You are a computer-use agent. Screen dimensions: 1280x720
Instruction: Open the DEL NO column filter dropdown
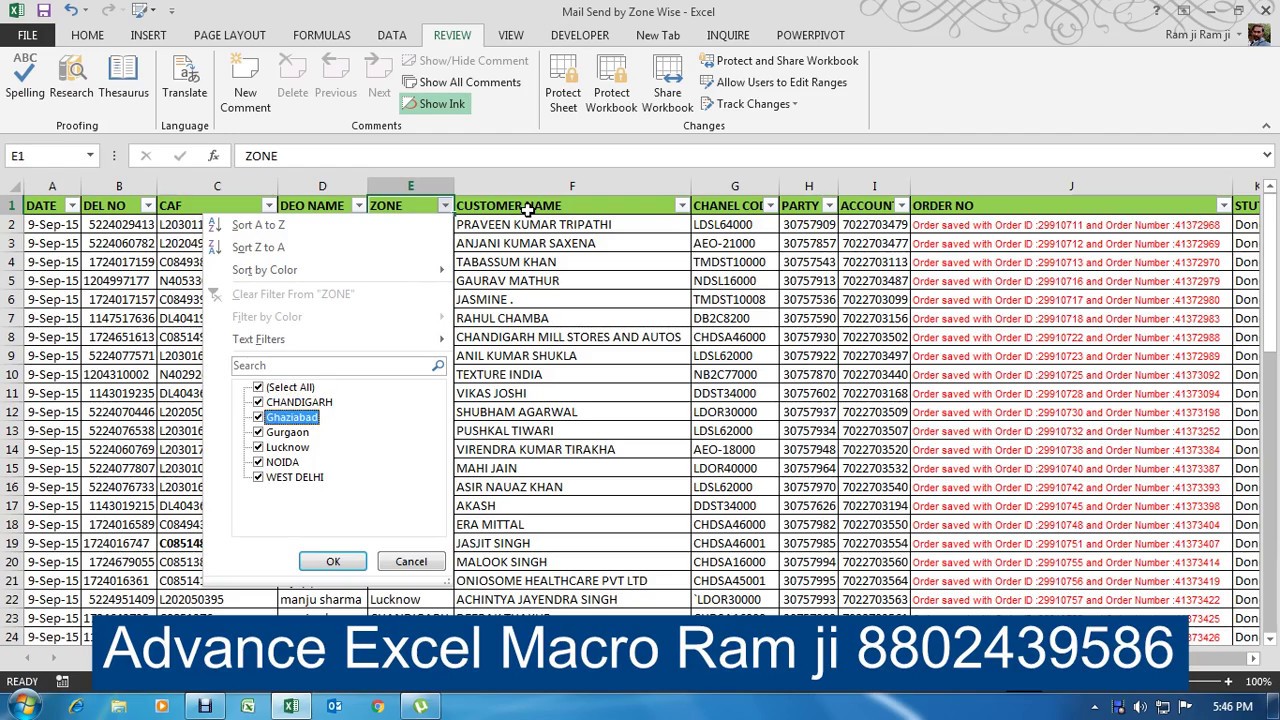(x=147, y=206)
